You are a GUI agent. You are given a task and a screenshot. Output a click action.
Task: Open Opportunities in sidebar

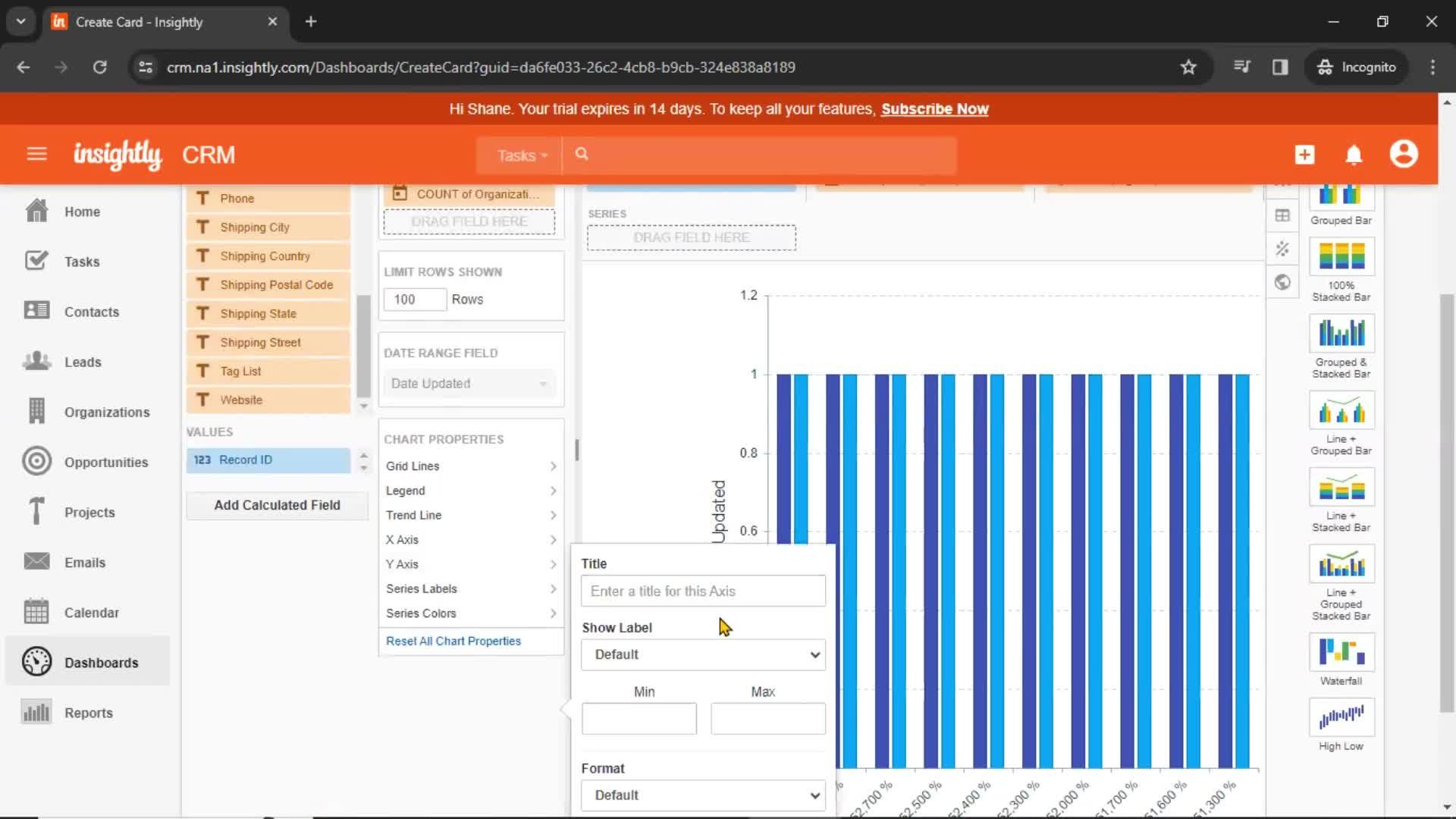pos(105,462)
